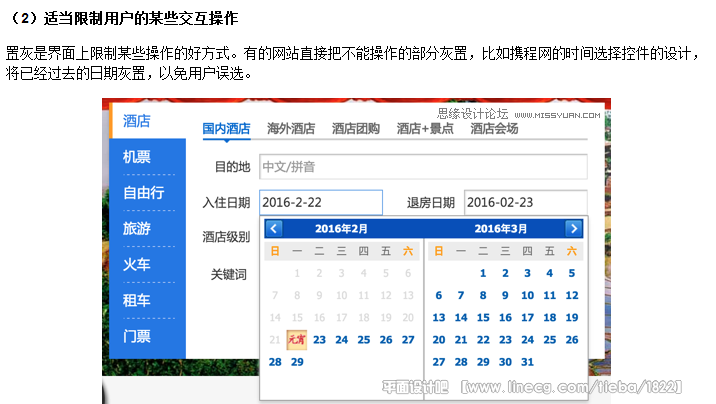716x404 pixels.
Task: Open the 酒店会场 tab
Action: click(494, 129)
